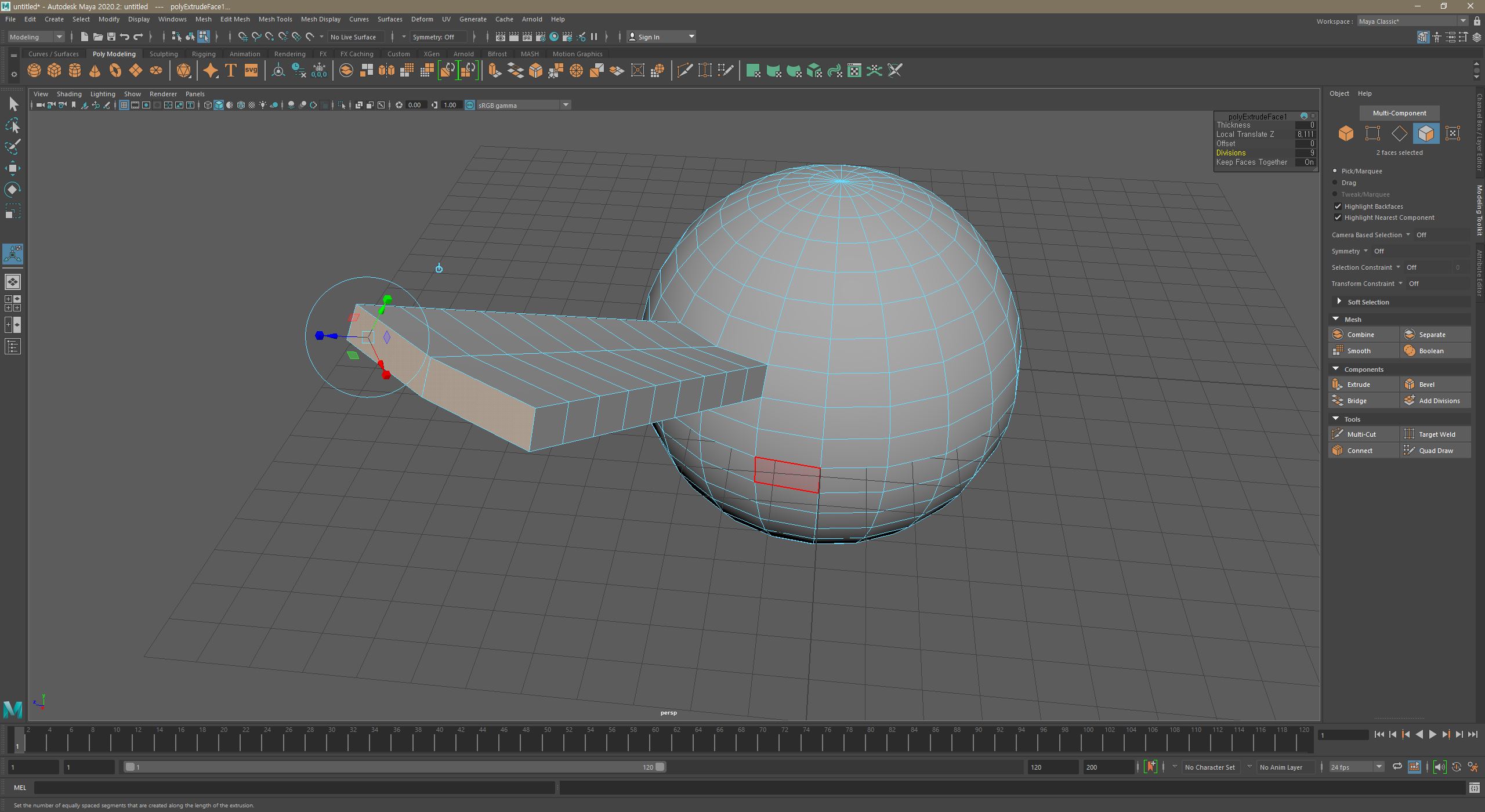
Task: Click the Quad Draw tool
Action: [1435, 451]
